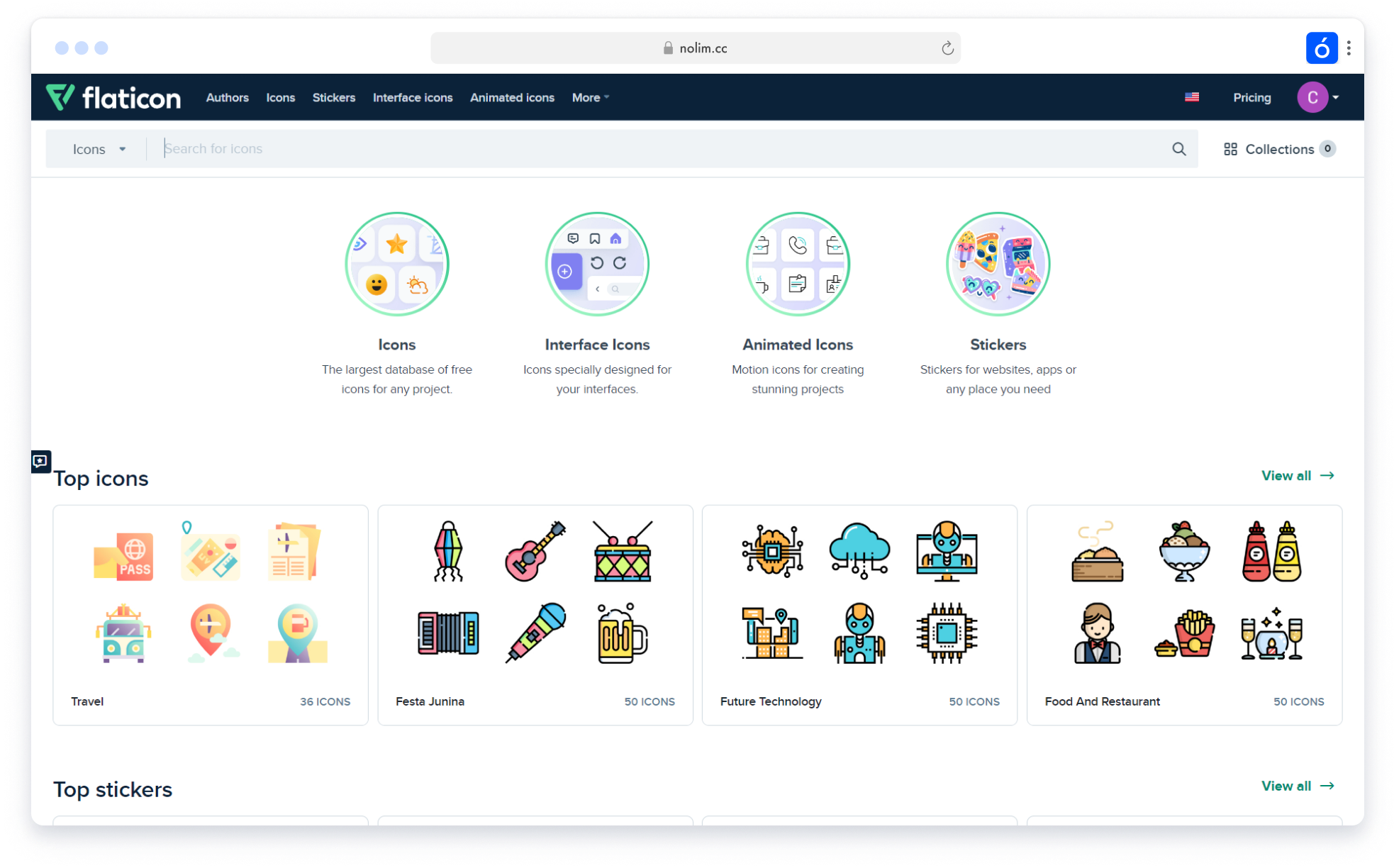Select the pink guitar icon

pos(535,551)
